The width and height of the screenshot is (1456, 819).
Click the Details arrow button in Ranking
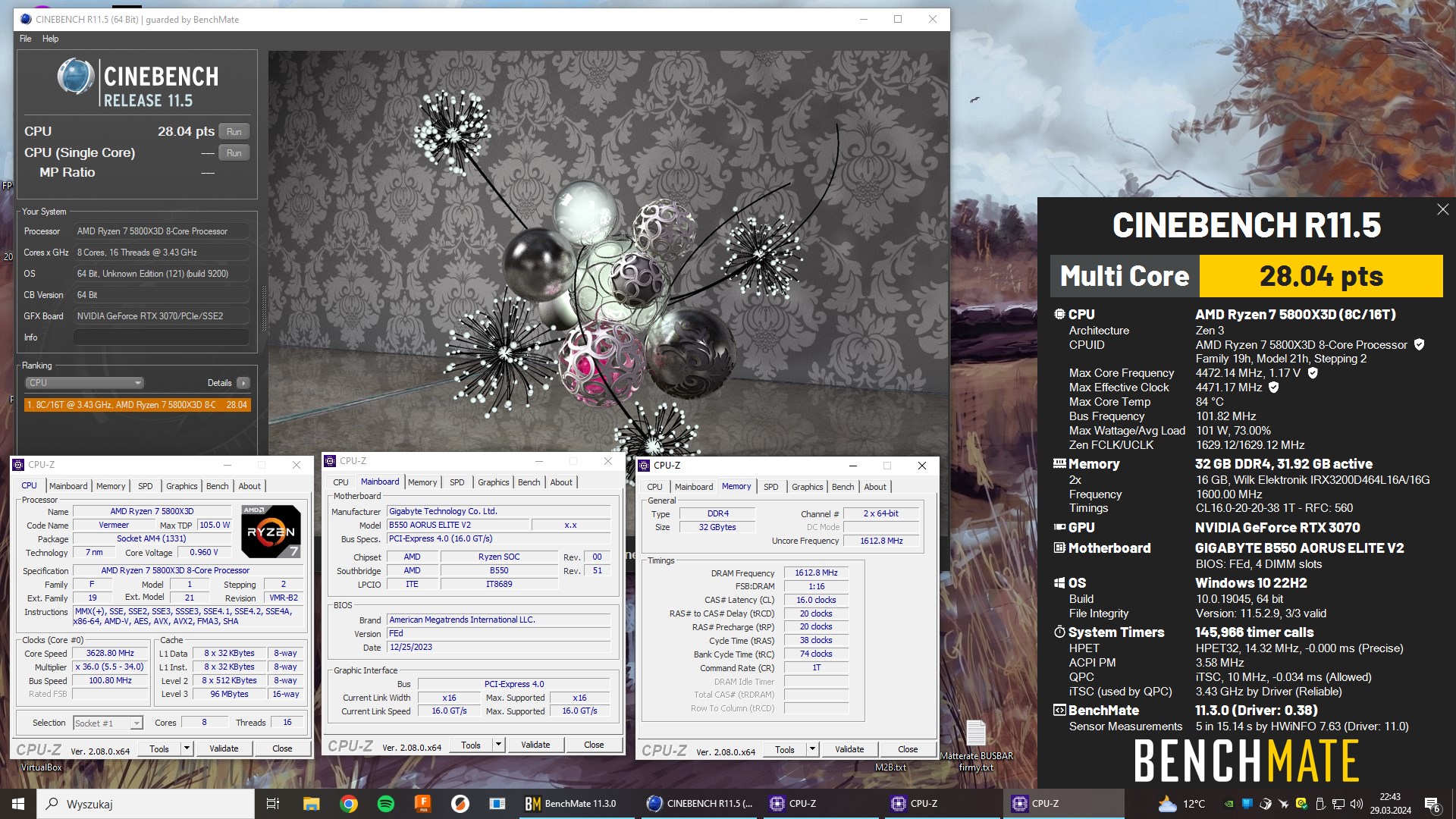(x=243, y=383)
